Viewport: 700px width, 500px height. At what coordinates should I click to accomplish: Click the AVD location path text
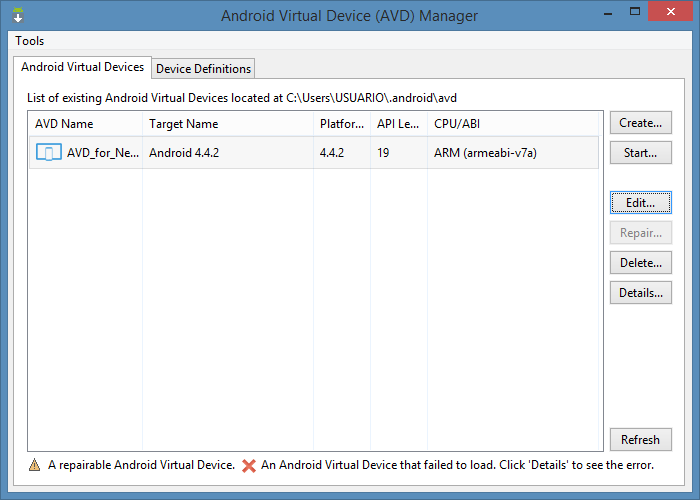click(371, 98)
